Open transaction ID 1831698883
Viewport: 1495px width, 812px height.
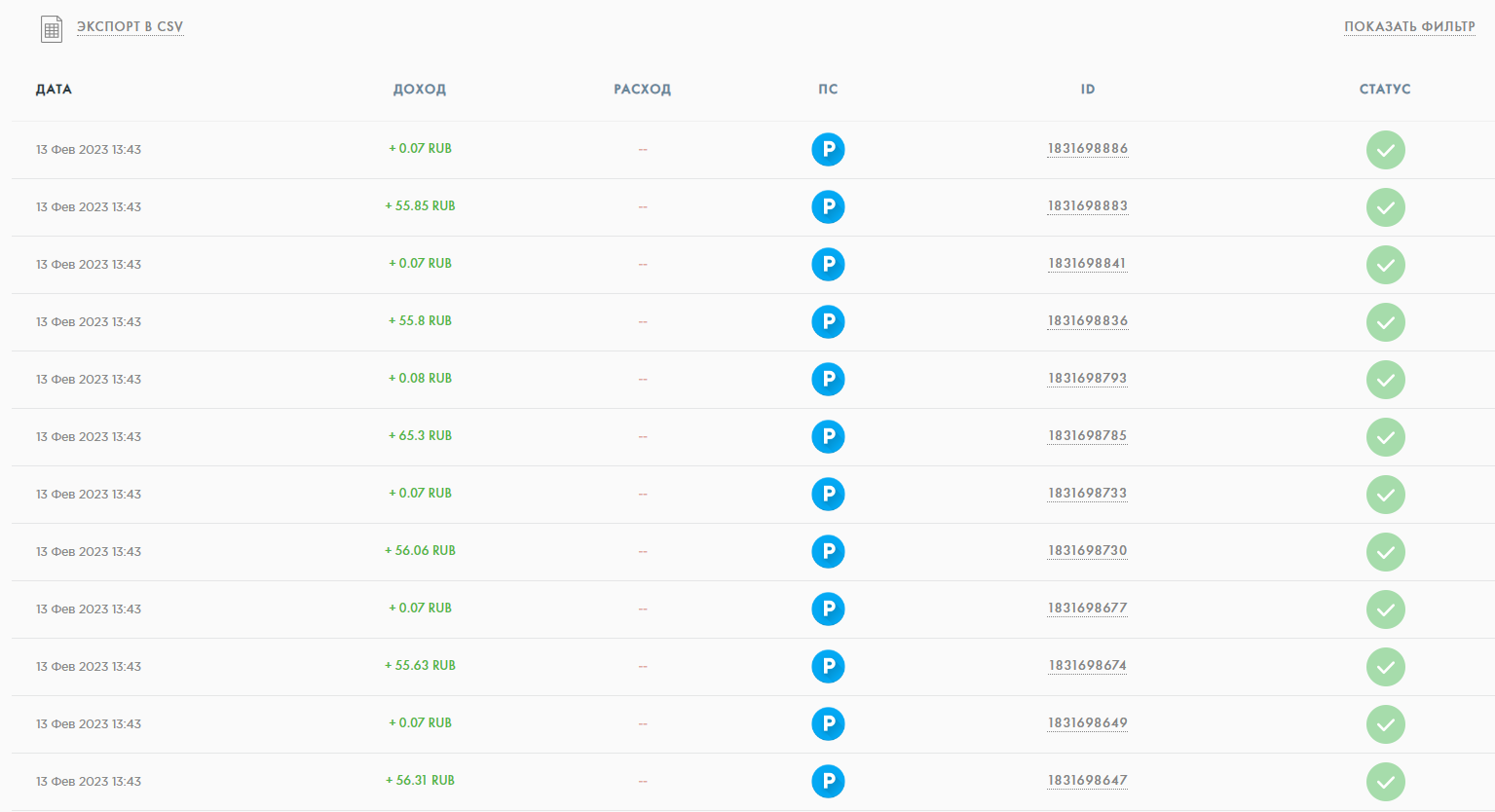pyautogui.click(x=1088, y=206)
